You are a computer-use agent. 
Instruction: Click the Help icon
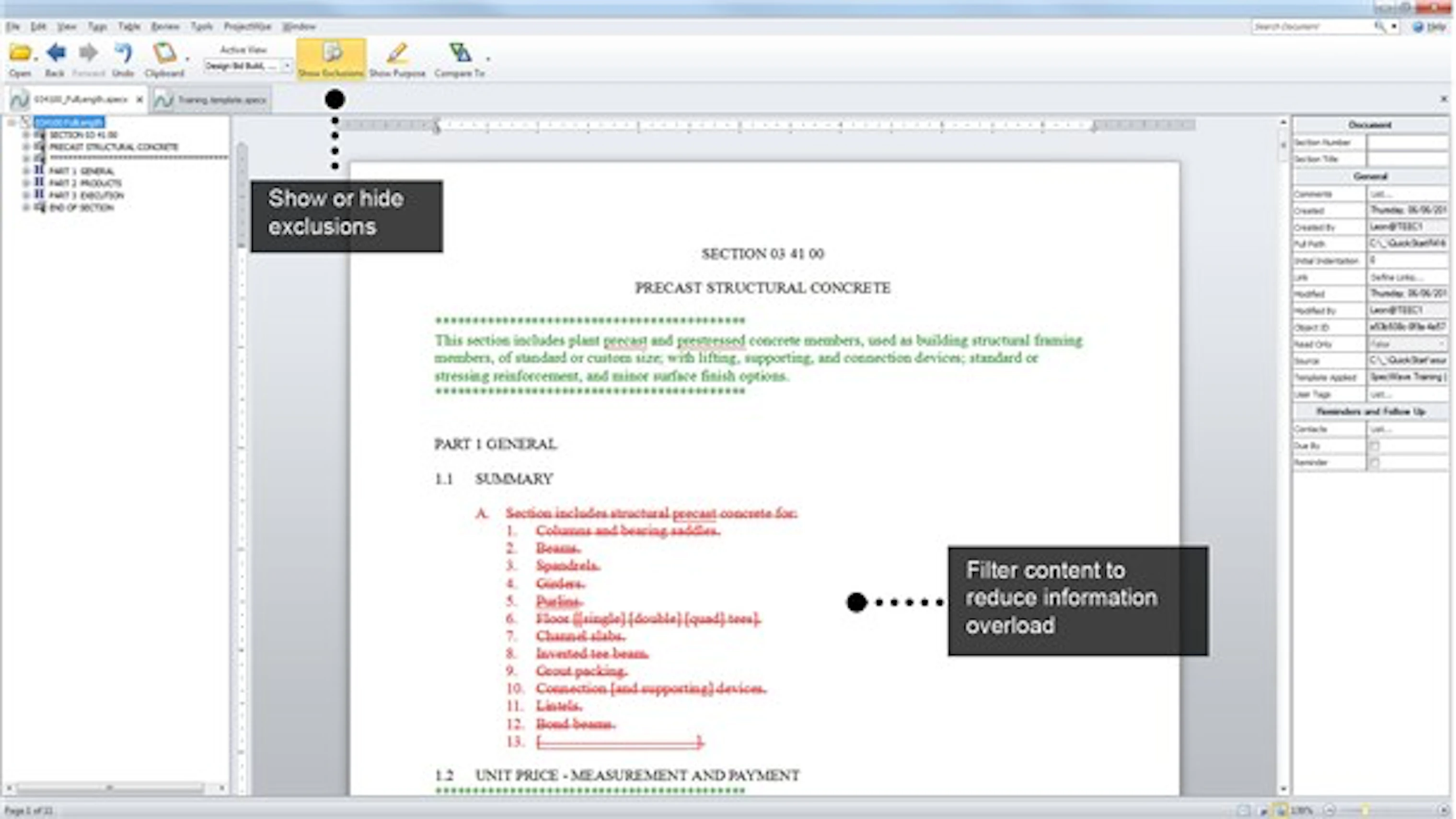tap(1418, 26)
